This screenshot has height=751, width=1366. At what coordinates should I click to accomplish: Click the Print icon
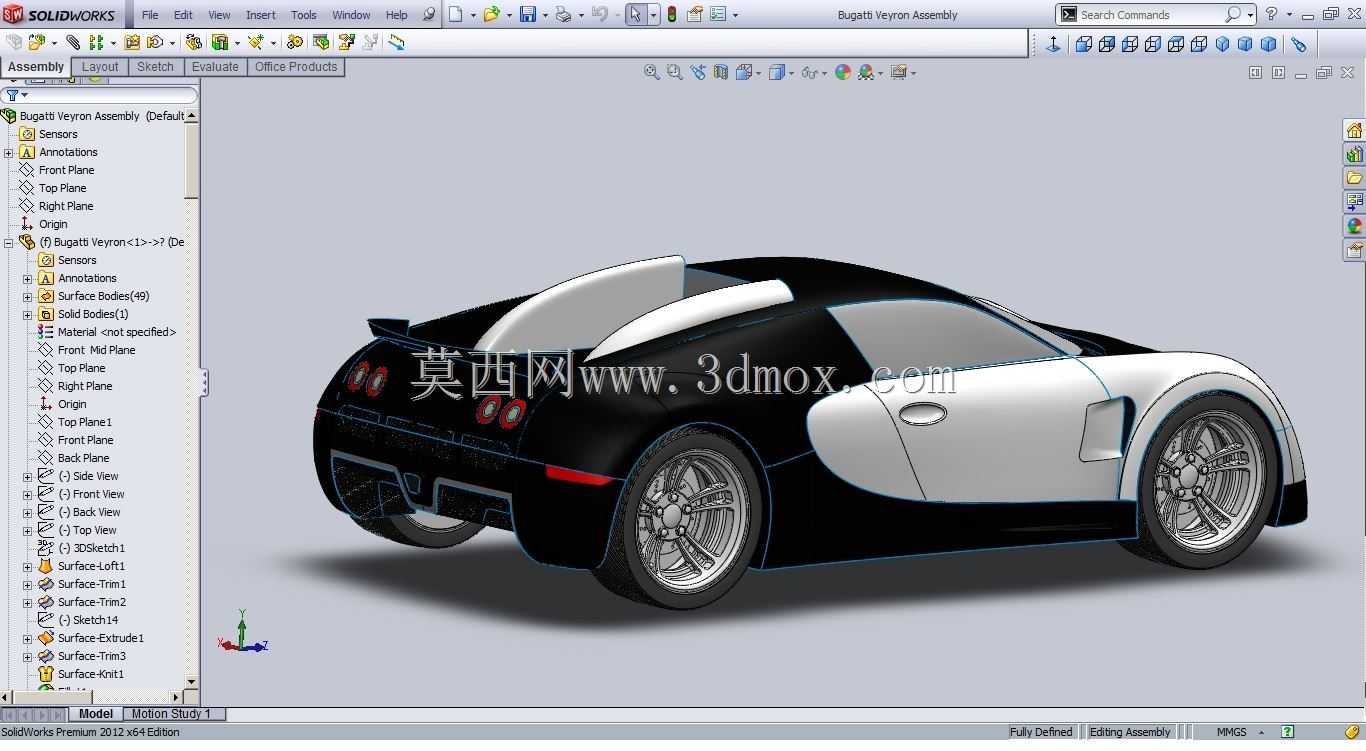click(x=564, y=14)
